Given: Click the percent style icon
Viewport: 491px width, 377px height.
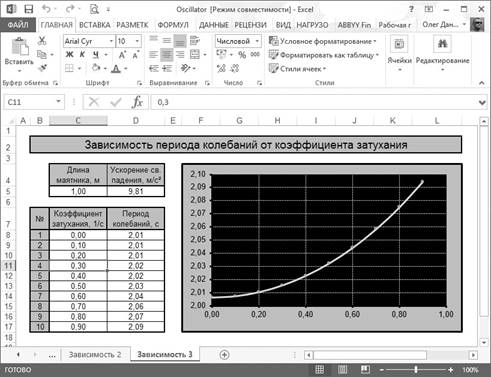Looking at the screenshot, I should click(242, 55).
